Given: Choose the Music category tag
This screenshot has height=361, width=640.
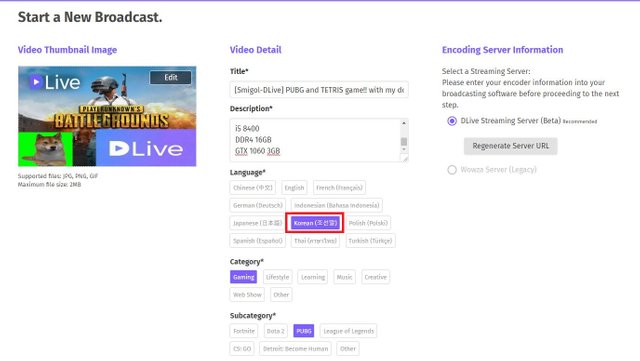Looking at the screenshot, I should [x=344, y=277].
